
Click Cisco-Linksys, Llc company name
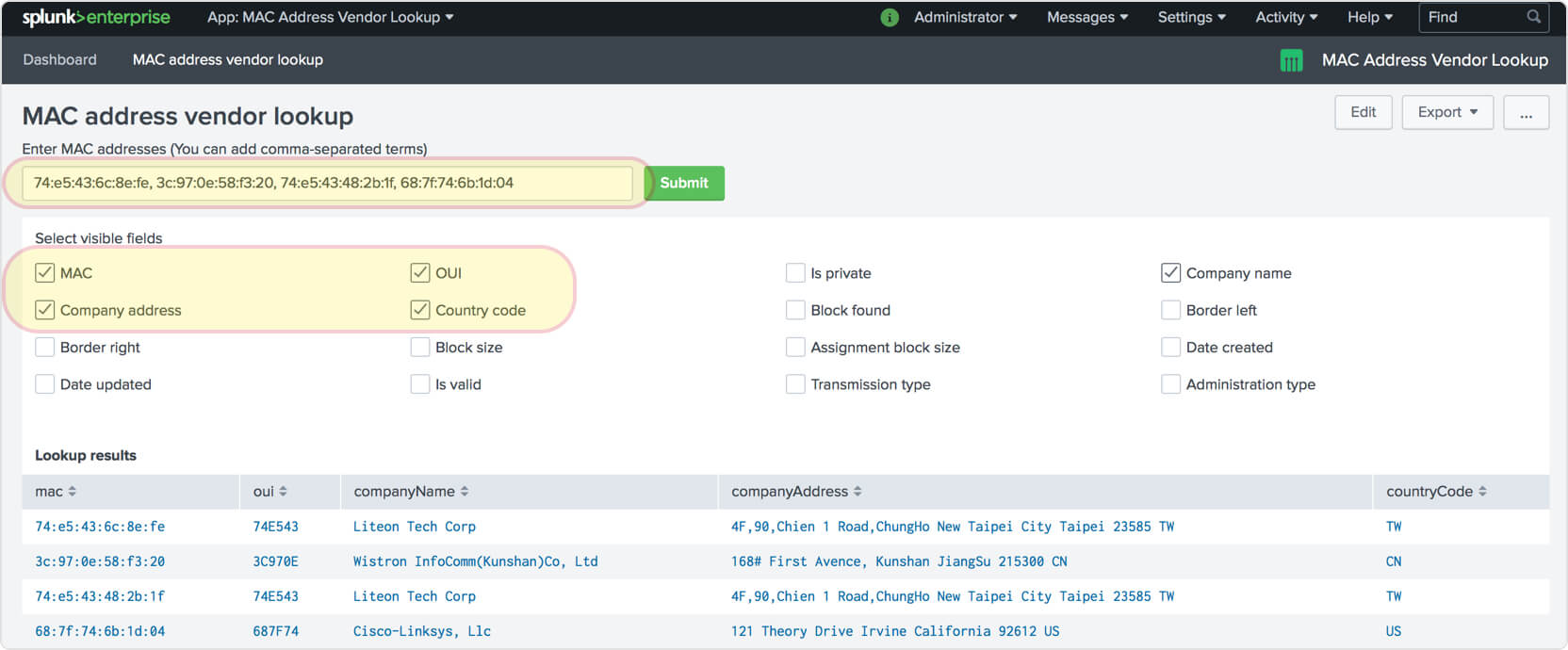[x=422, y=631]
